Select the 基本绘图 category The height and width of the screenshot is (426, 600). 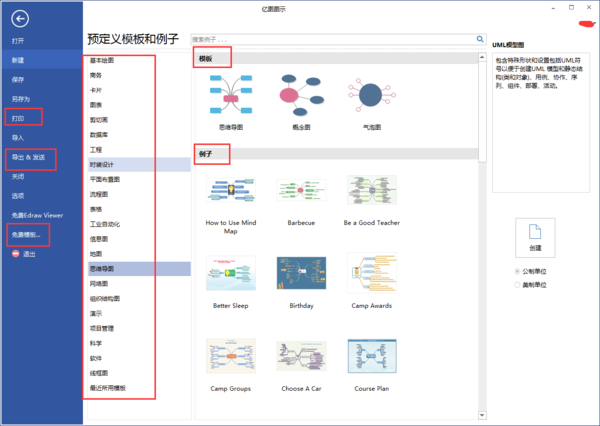102,60
